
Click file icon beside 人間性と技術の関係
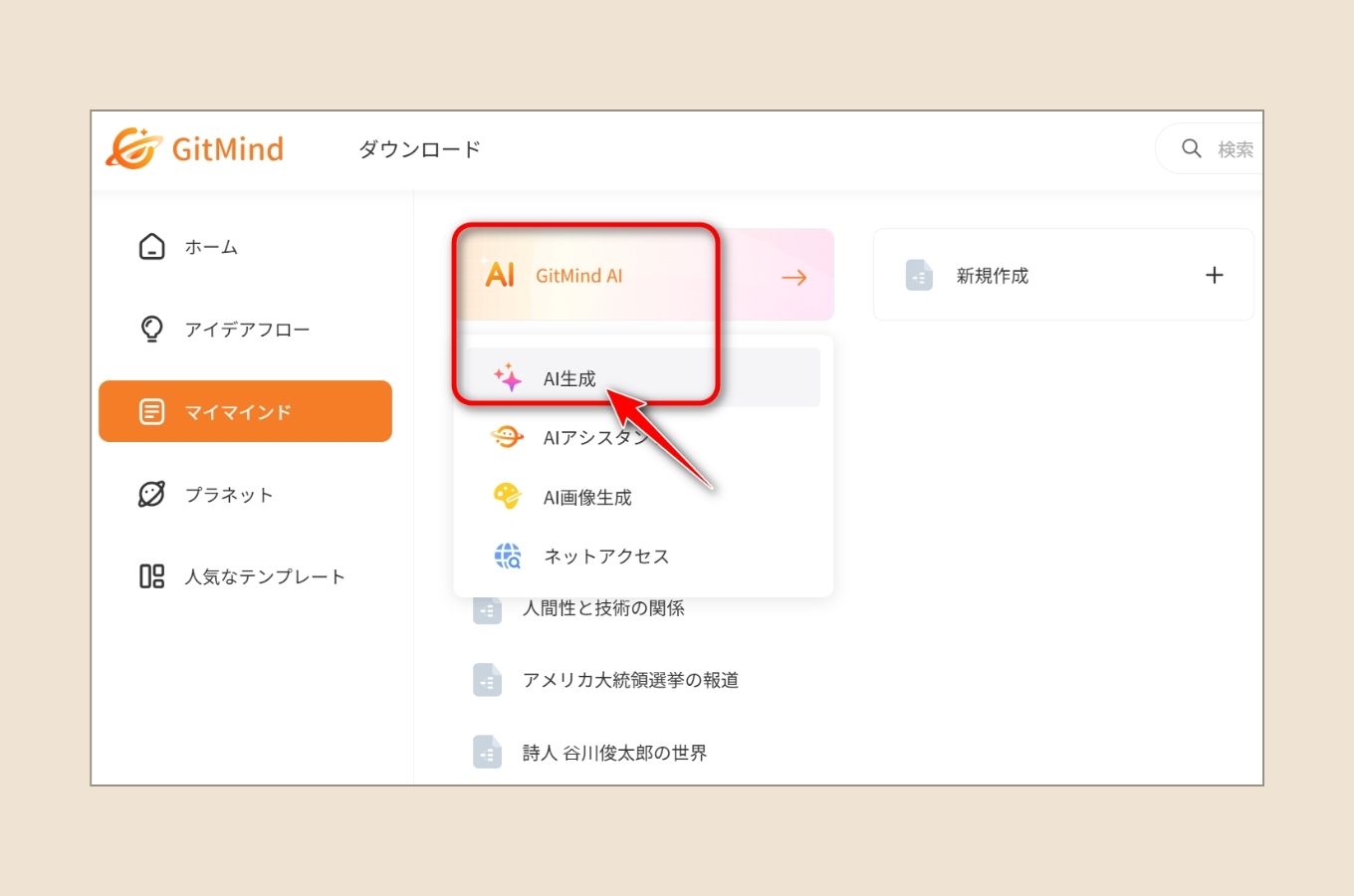click(x=487, y=608)
